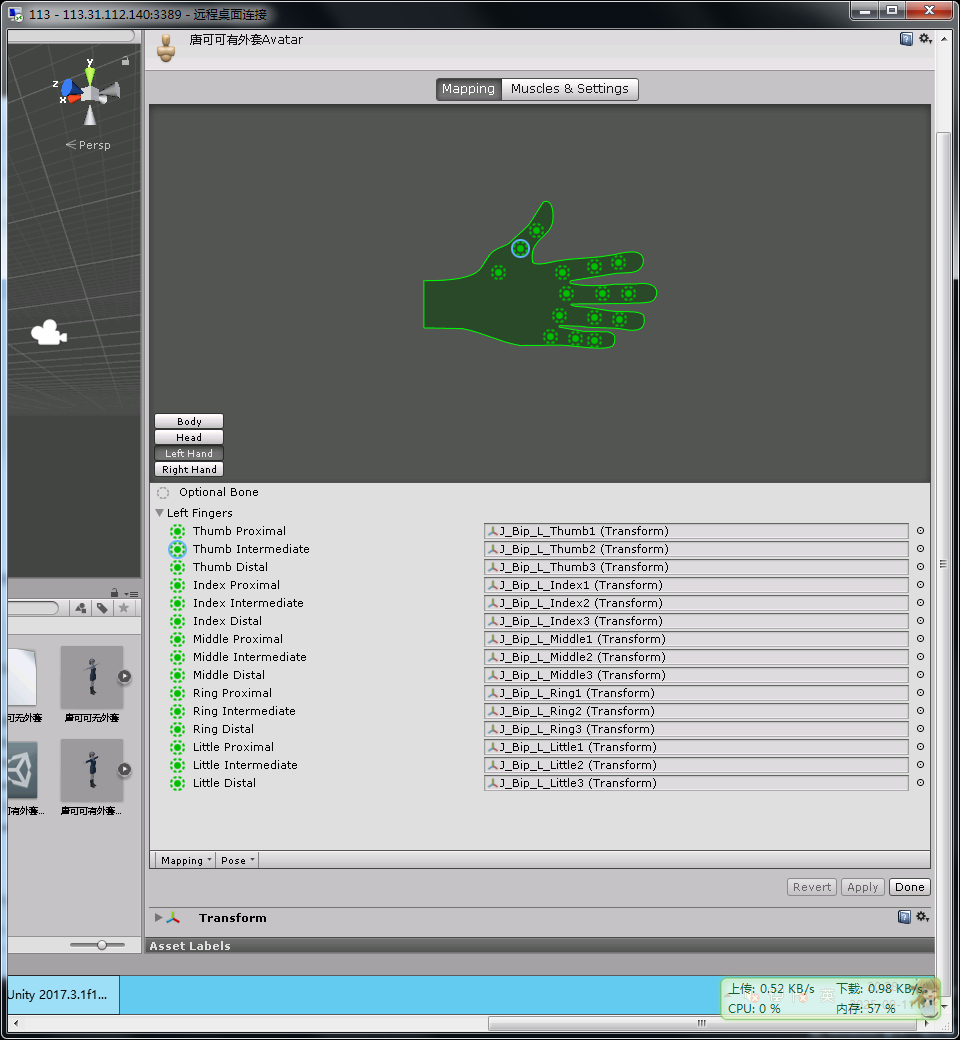This screenshot has width=960, height=1040.
Task: Show the Left Hand mapping view
Action: (x=189, y=453)
